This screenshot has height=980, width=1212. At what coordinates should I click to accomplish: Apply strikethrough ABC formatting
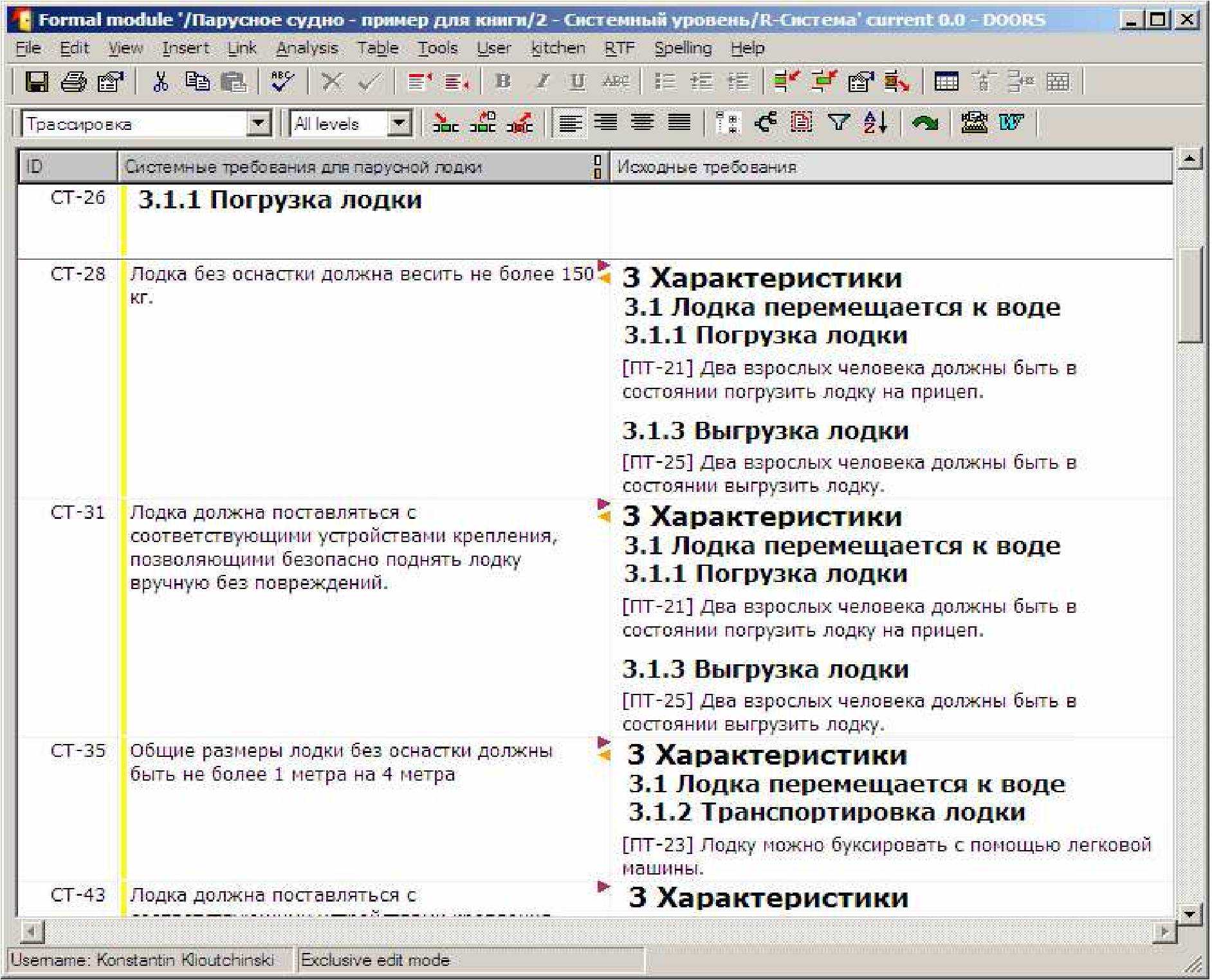click(616, 82)
